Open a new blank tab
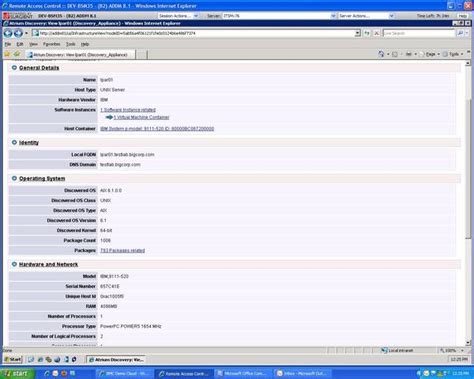Image resolution: width=474 pixels, height=379 pixels. click(142, 55)
